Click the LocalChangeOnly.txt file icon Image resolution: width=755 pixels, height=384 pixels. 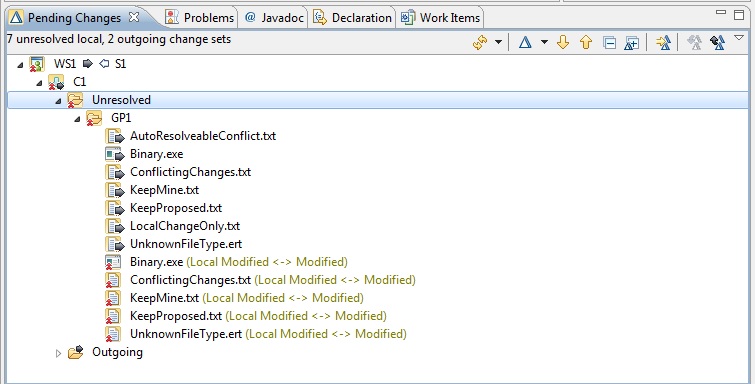[x=114, y=226]
